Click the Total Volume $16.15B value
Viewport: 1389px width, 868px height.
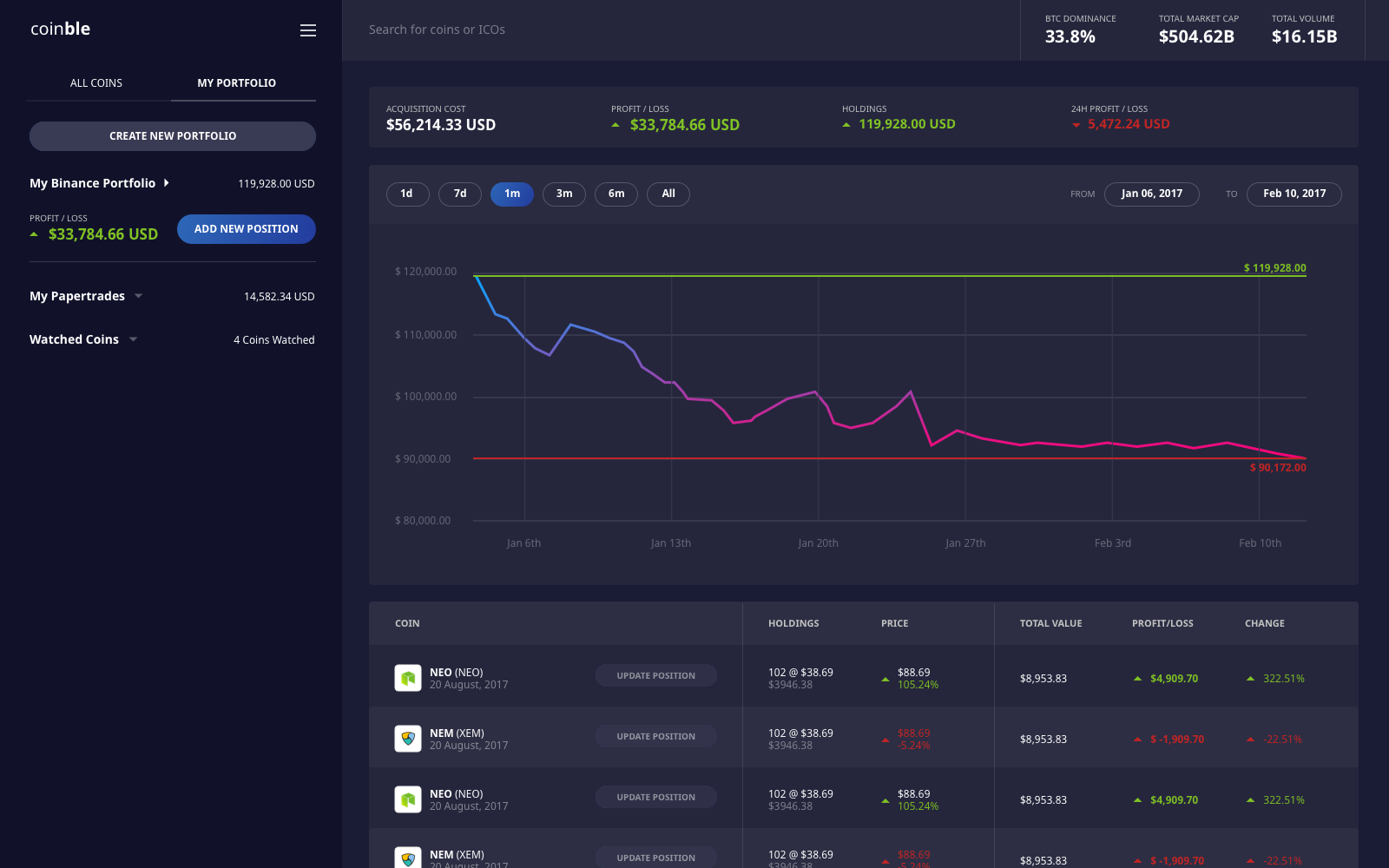[1305, 36]
